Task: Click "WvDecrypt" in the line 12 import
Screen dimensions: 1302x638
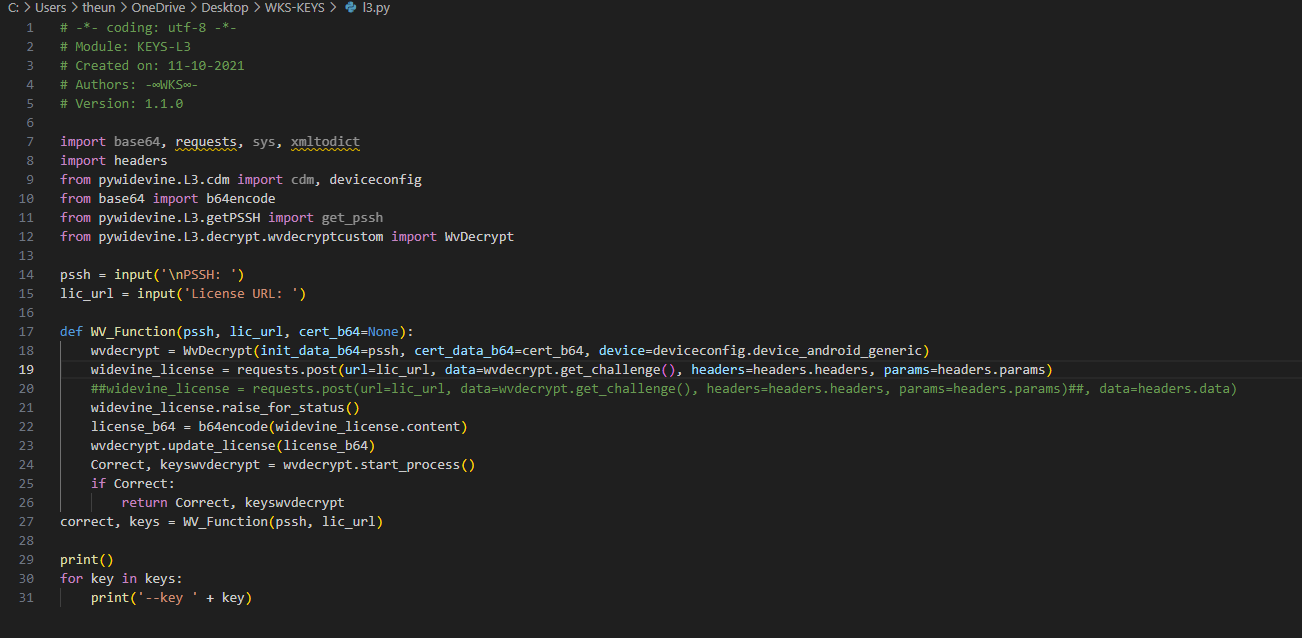Action: click(479, 237)
